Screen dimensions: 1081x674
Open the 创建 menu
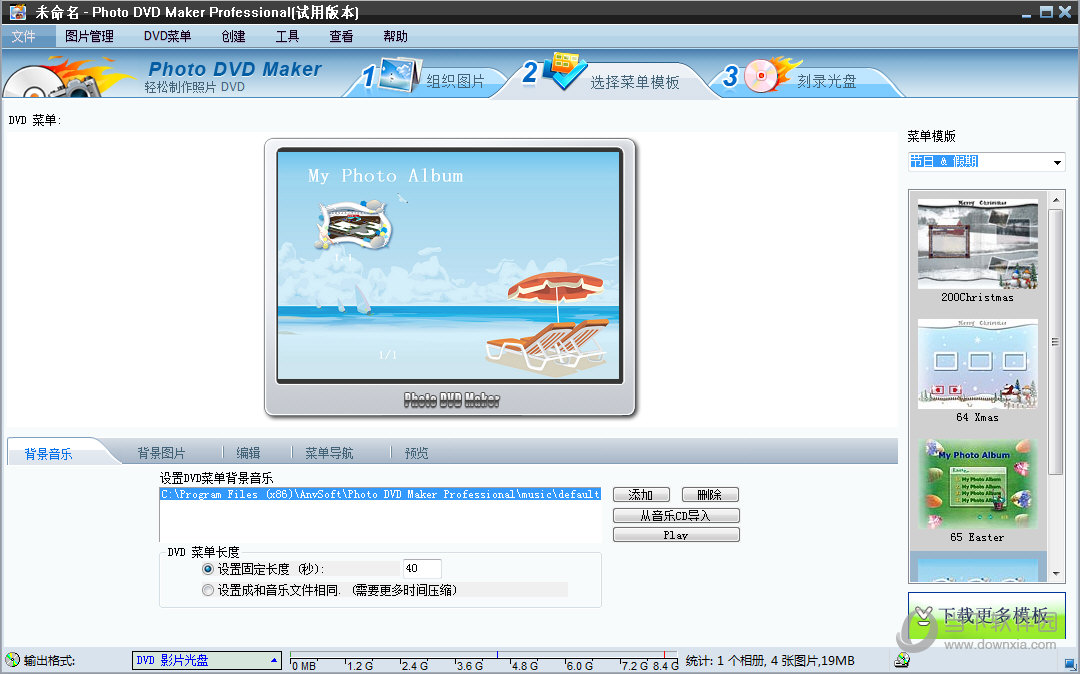233,37
